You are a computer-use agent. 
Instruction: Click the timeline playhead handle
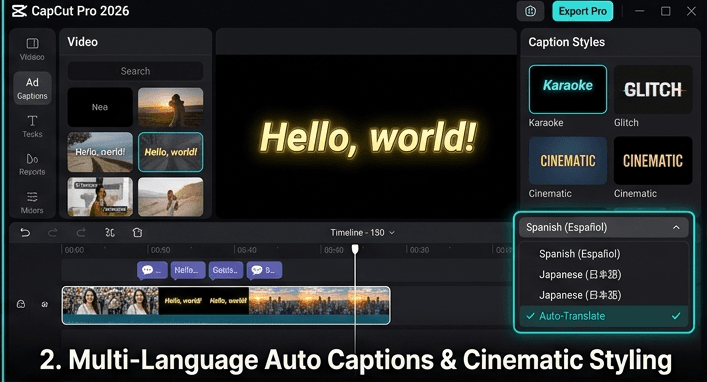pyautogui.click(x=355, y=249)
